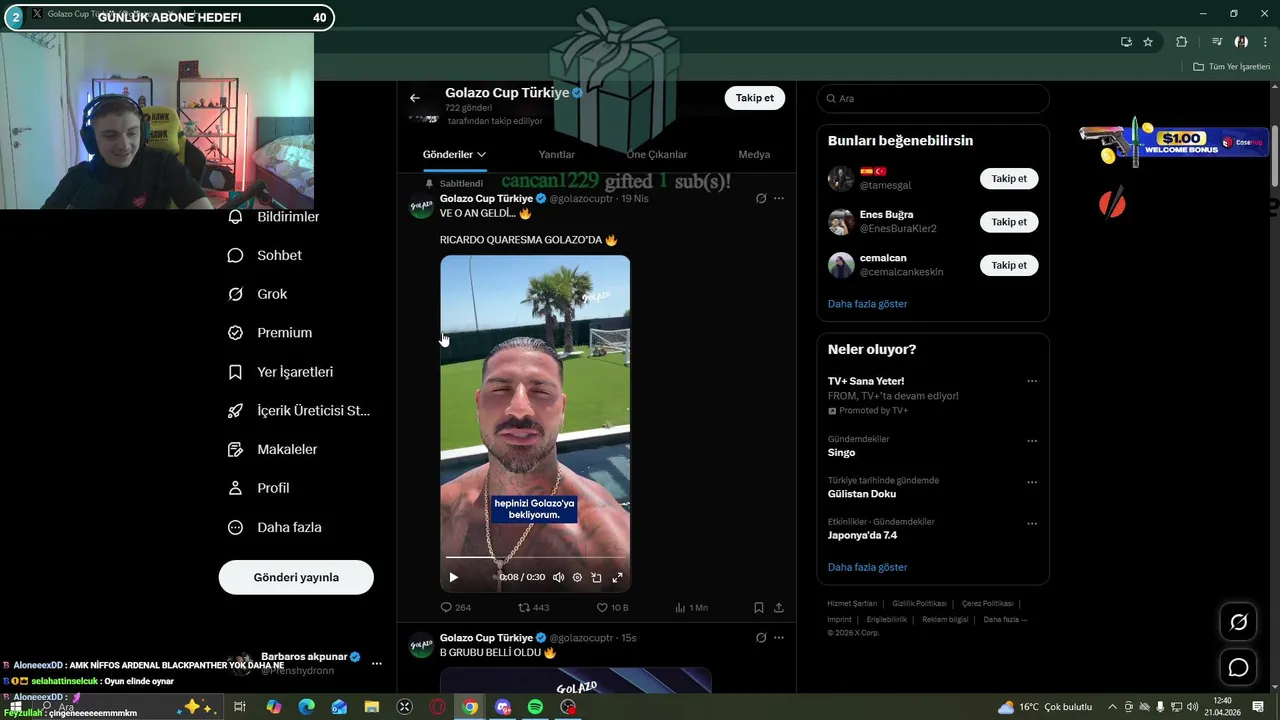Open video settings gear
Viewport: 1280px width, 720px height.
click(x=577, y=577)
